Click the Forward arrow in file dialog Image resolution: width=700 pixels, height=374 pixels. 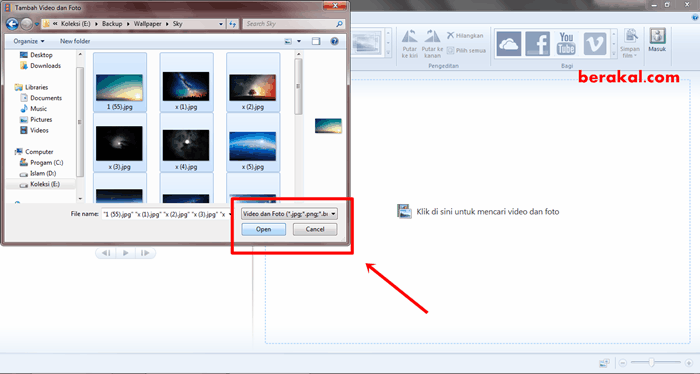point(27,24)
